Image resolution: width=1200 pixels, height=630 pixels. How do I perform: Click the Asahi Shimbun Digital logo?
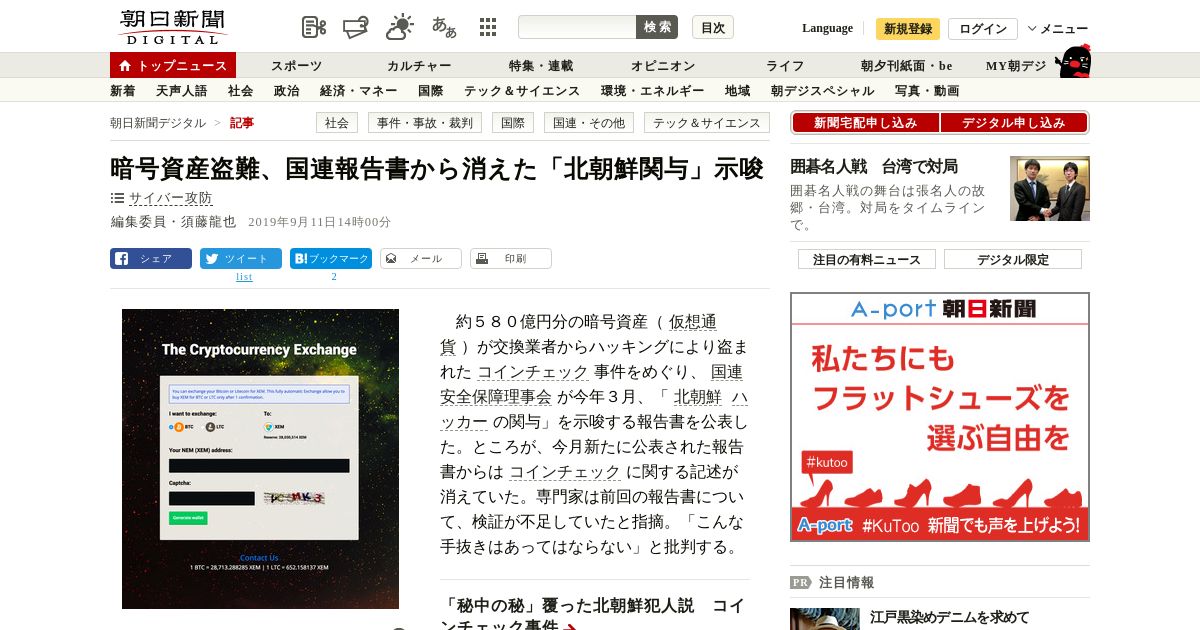[172, 27]
